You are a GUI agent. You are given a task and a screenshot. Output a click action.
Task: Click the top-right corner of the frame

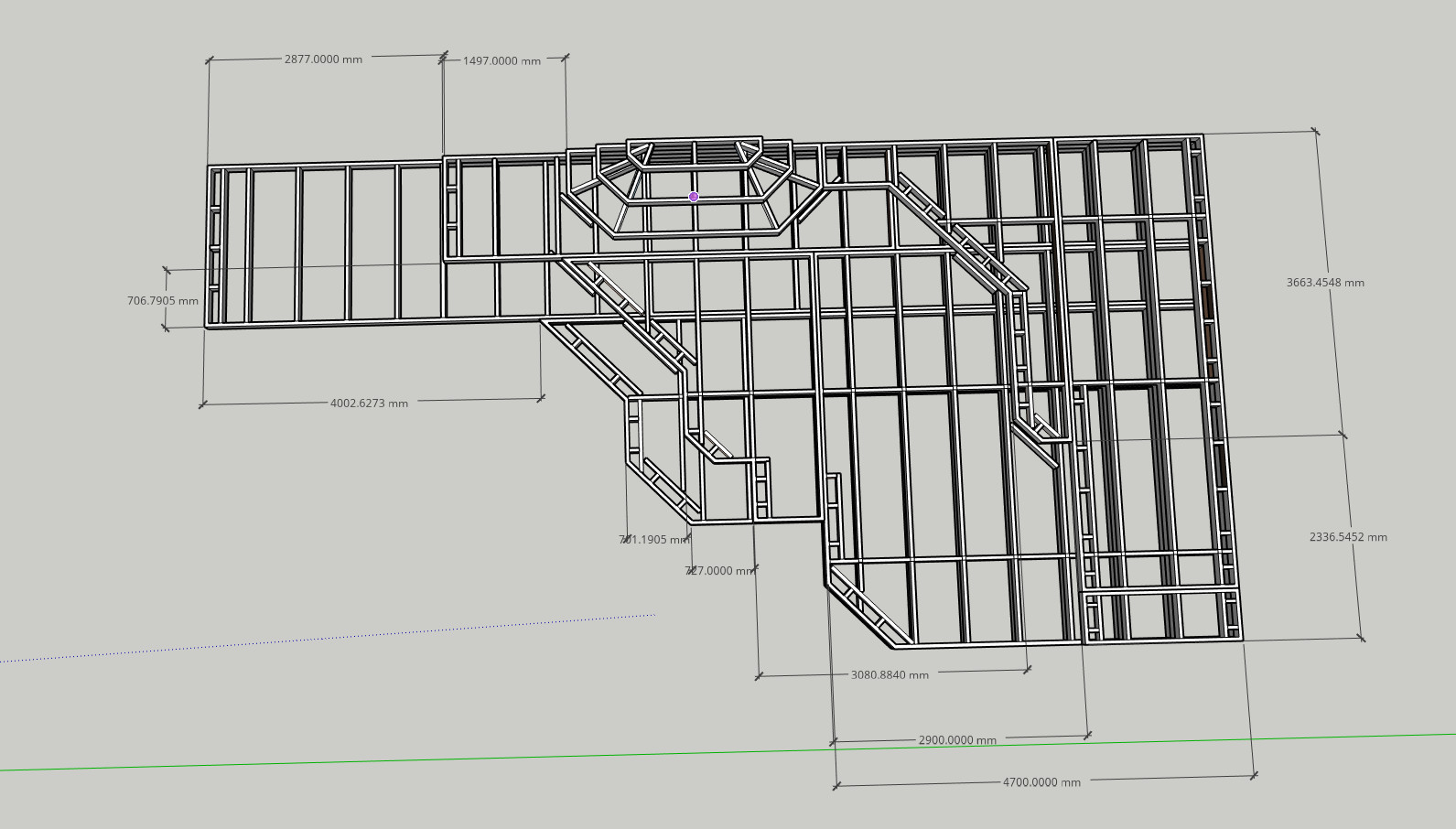point(1200,137)
